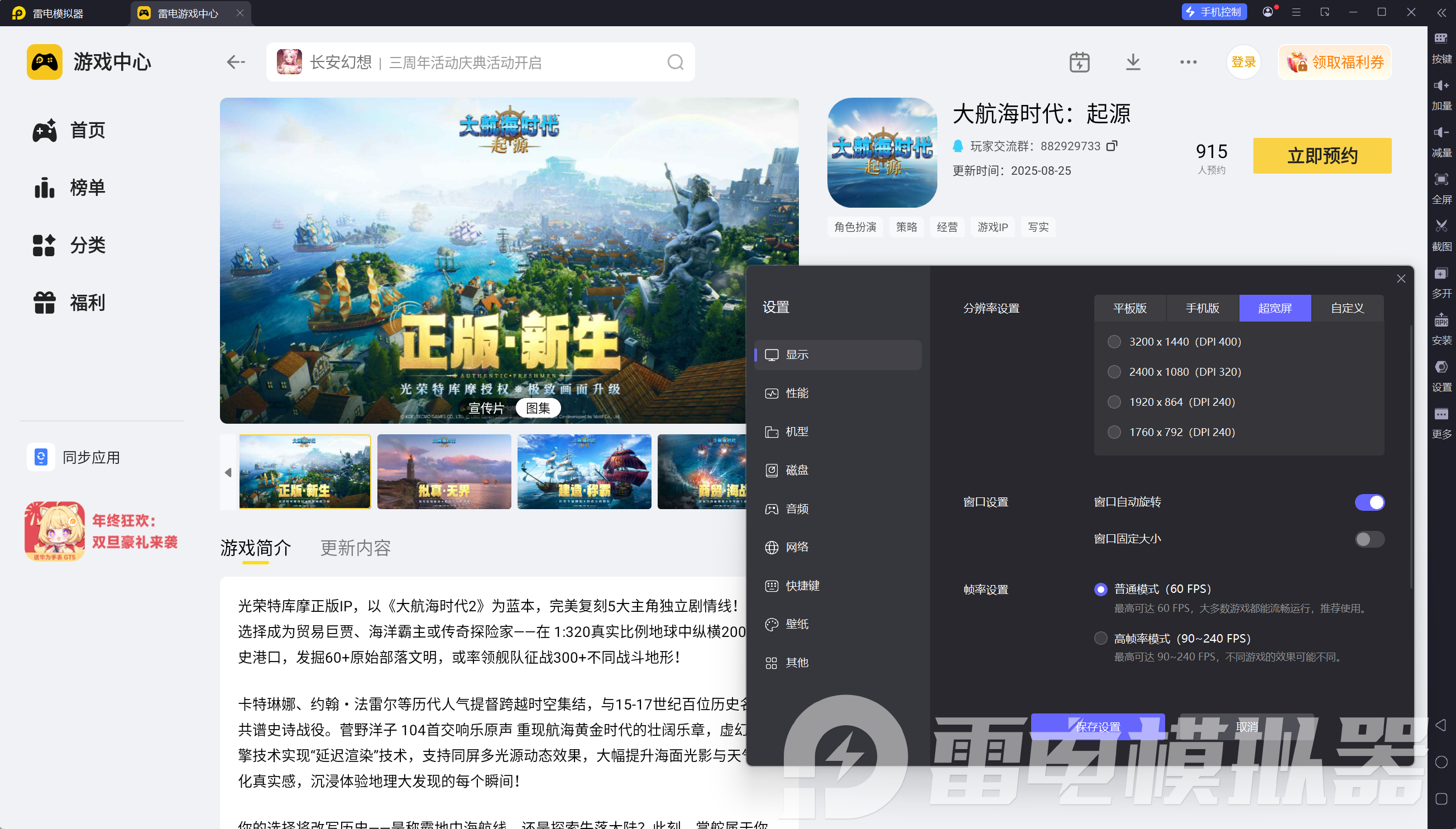This screenshot has width=1456, height=829.
Task: Enable the fixed window size (窗口固定大小) toggle
Action: [1369, 539]
